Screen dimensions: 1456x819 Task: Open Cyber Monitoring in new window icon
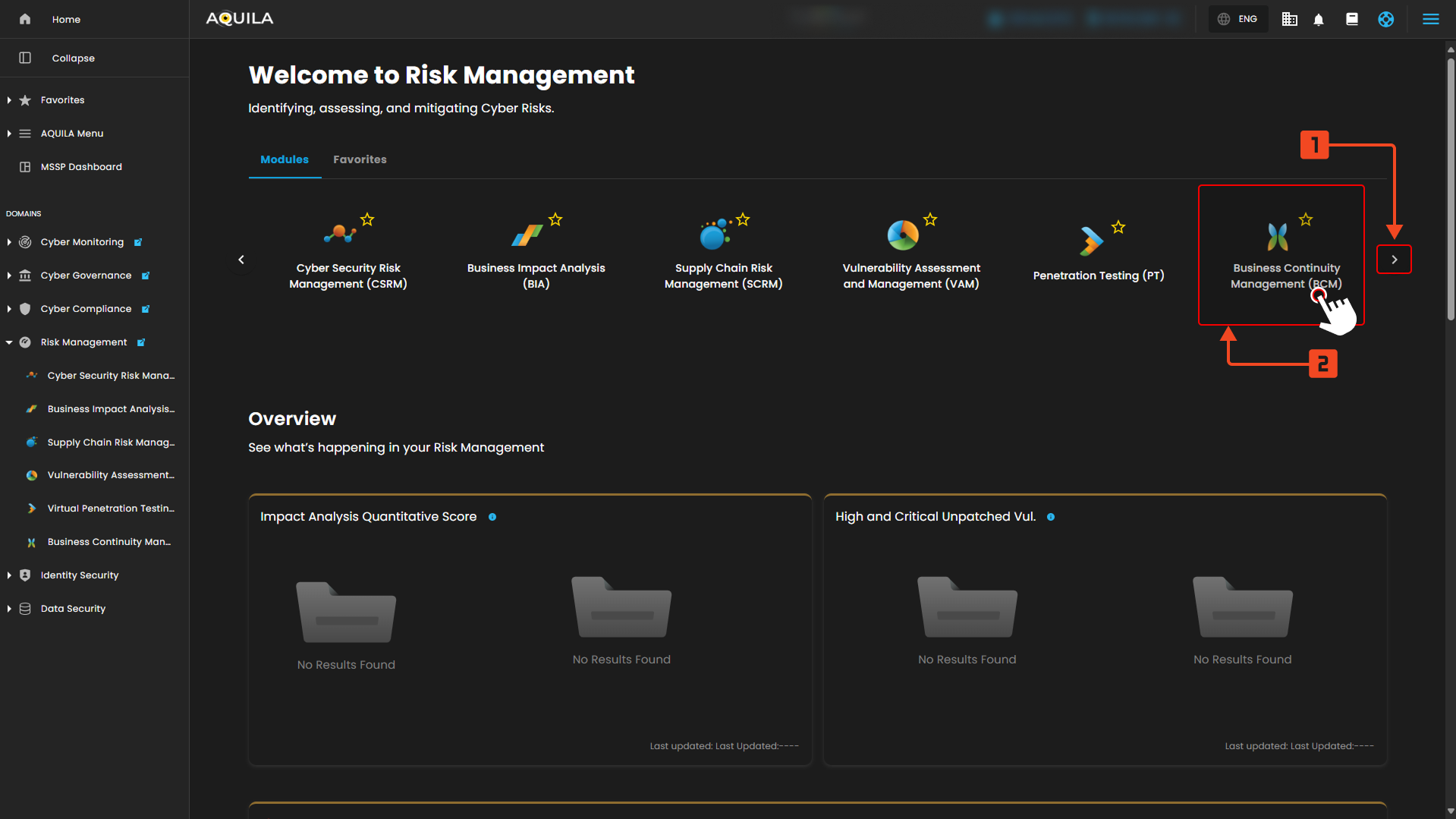138,243
